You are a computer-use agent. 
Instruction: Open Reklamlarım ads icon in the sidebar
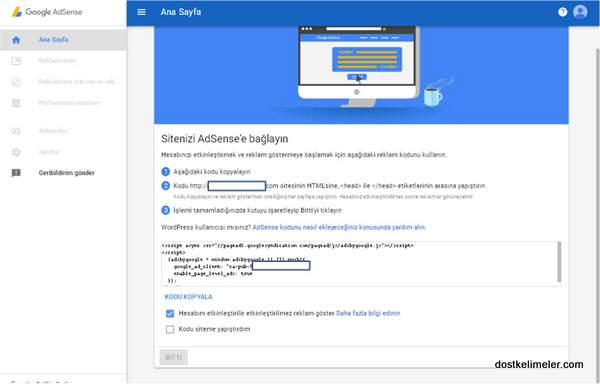pyautogui.click(x=16, y=61)
